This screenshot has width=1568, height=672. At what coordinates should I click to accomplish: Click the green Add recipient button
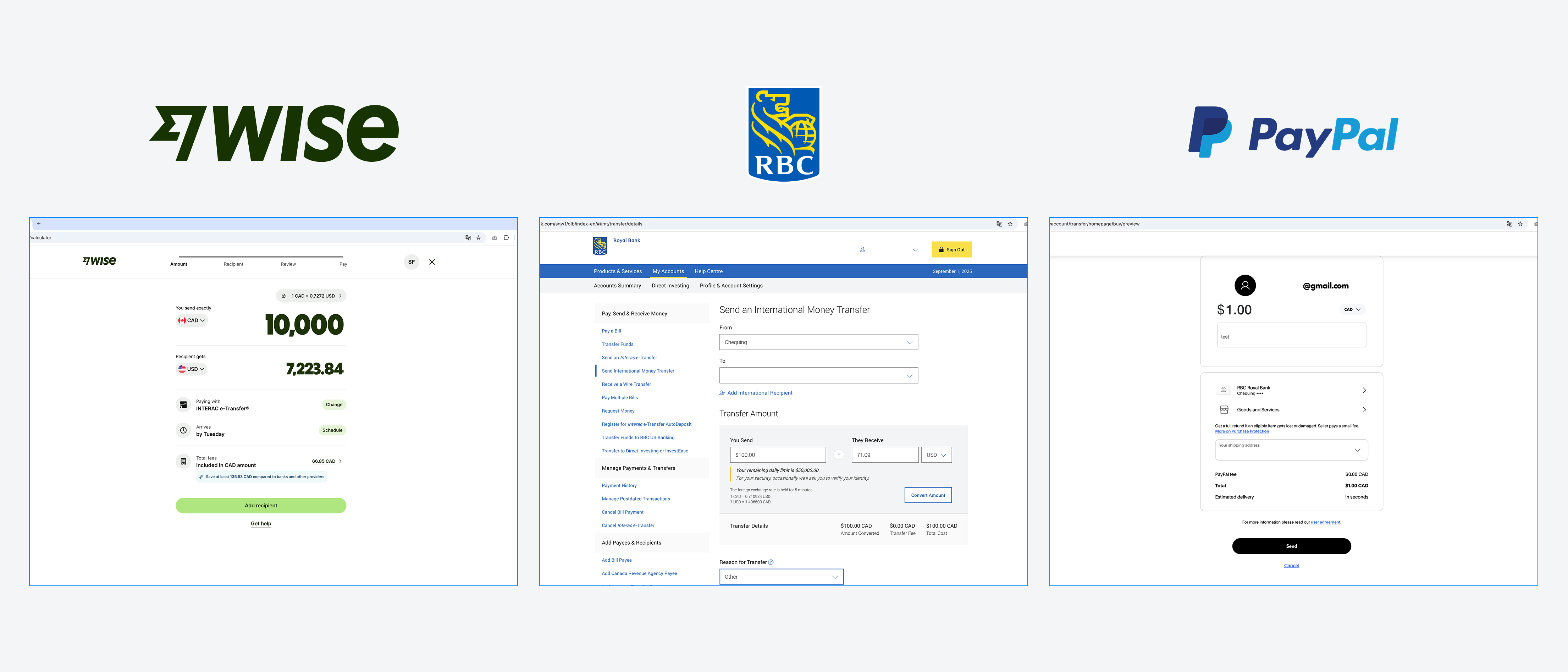[260, 505]
